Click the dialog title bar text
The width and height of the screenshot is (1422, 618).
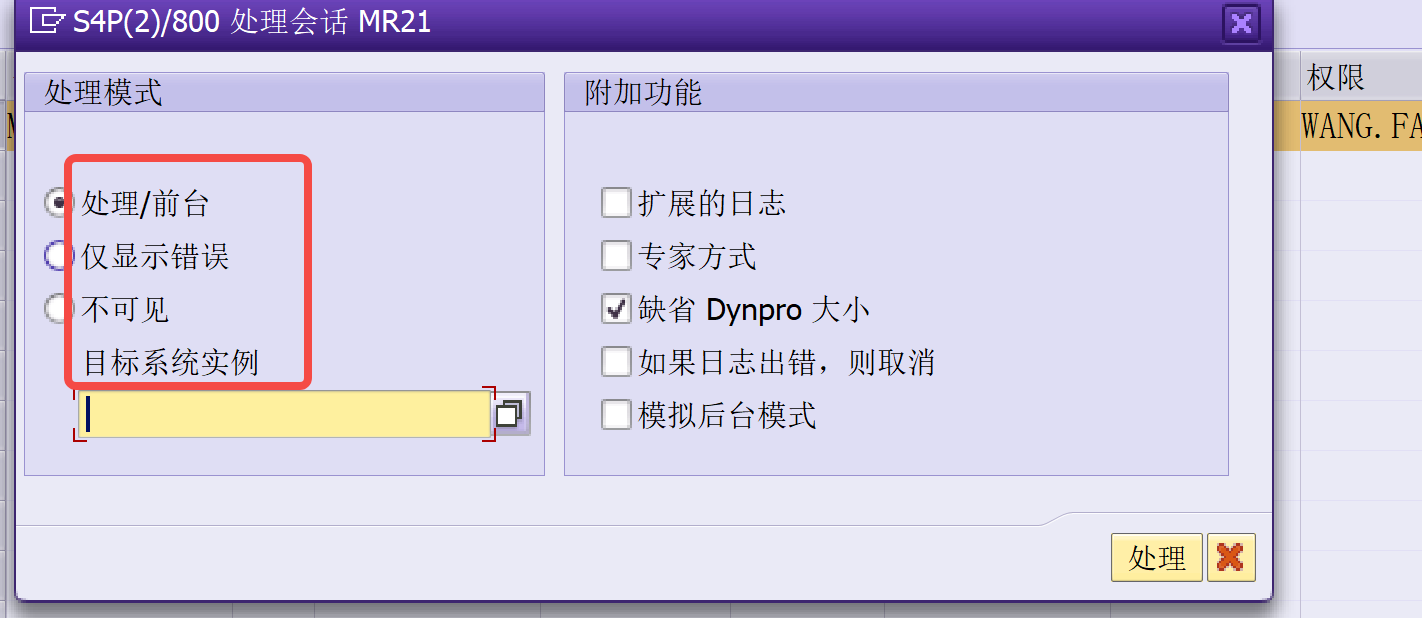pos(230,22)
